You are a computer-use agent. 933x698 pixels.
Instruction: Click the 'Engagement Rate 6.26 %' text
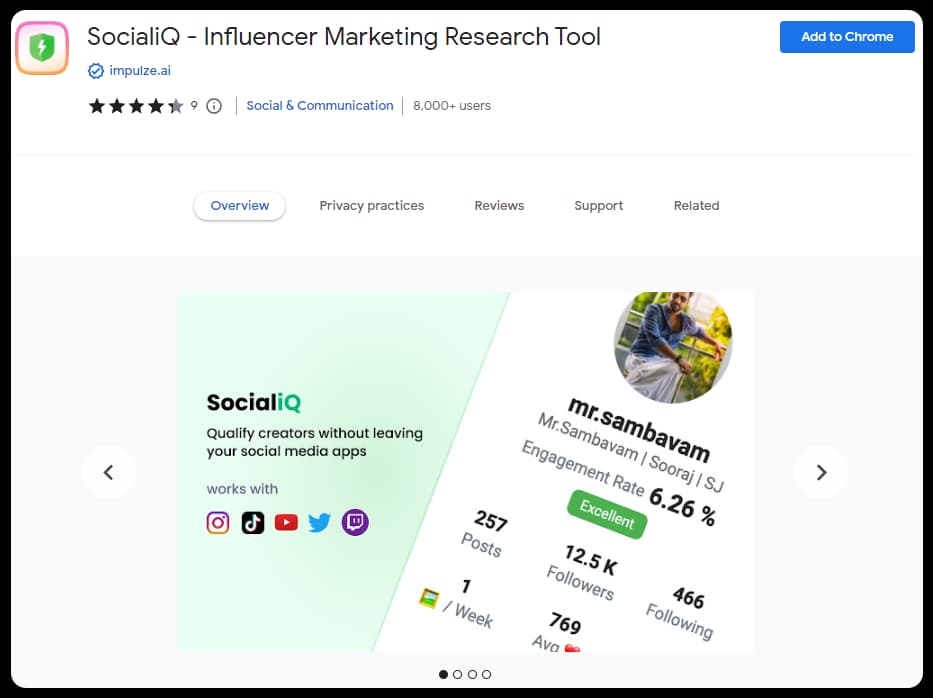[619, 483]
